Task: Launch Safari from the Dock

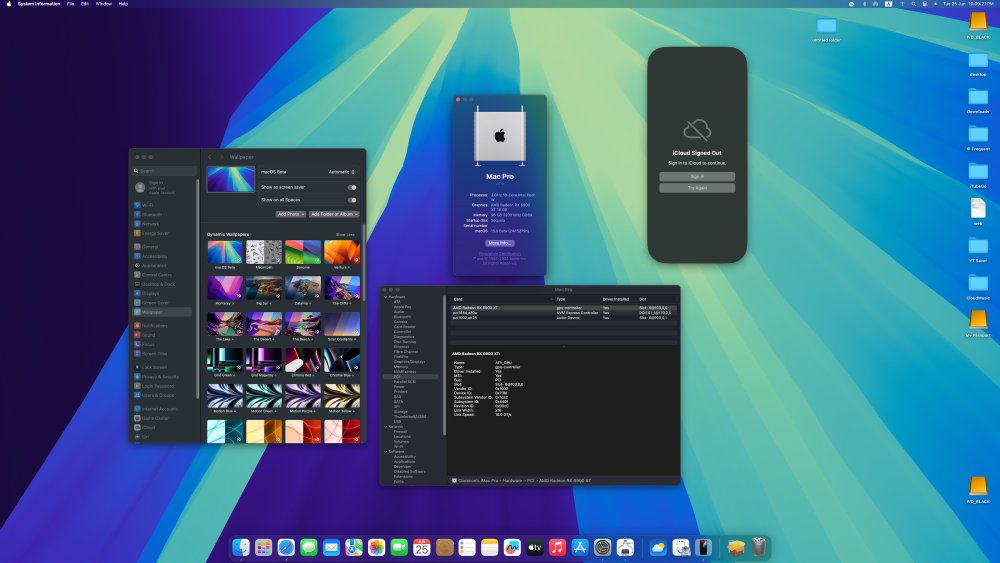Action: 286,547
